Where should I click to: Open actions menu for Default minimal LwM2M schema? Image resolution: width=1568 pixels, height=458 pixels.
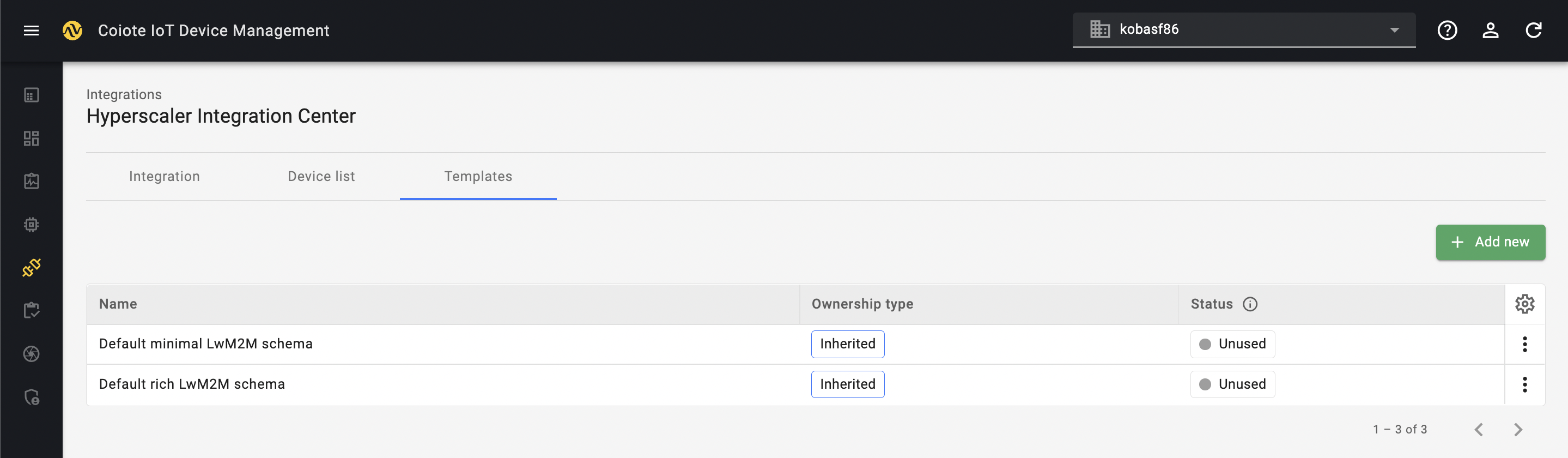coord(1524,344)
